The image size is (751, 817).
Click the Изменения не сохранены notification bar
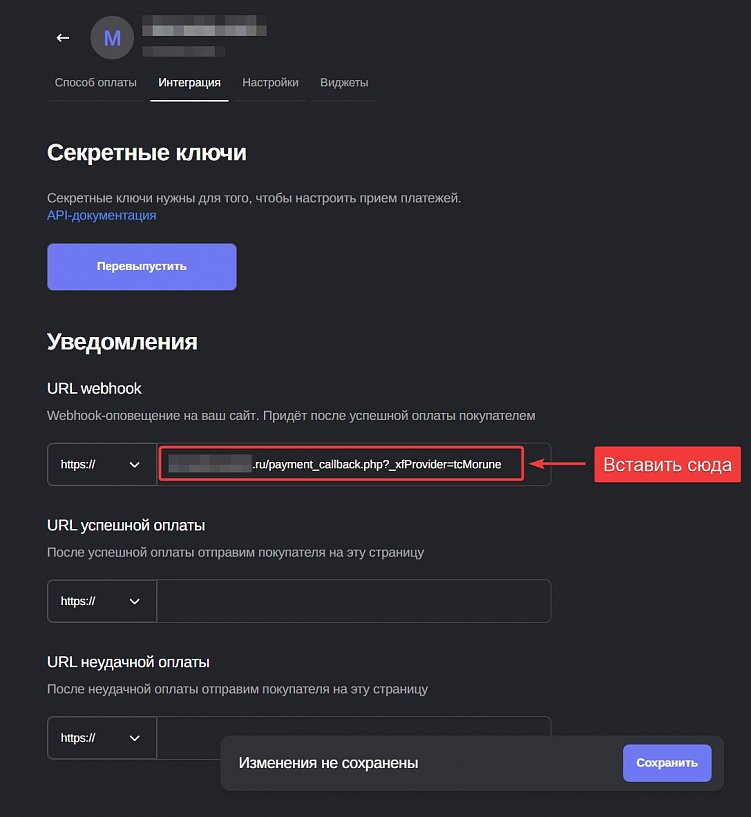(330, 762)
